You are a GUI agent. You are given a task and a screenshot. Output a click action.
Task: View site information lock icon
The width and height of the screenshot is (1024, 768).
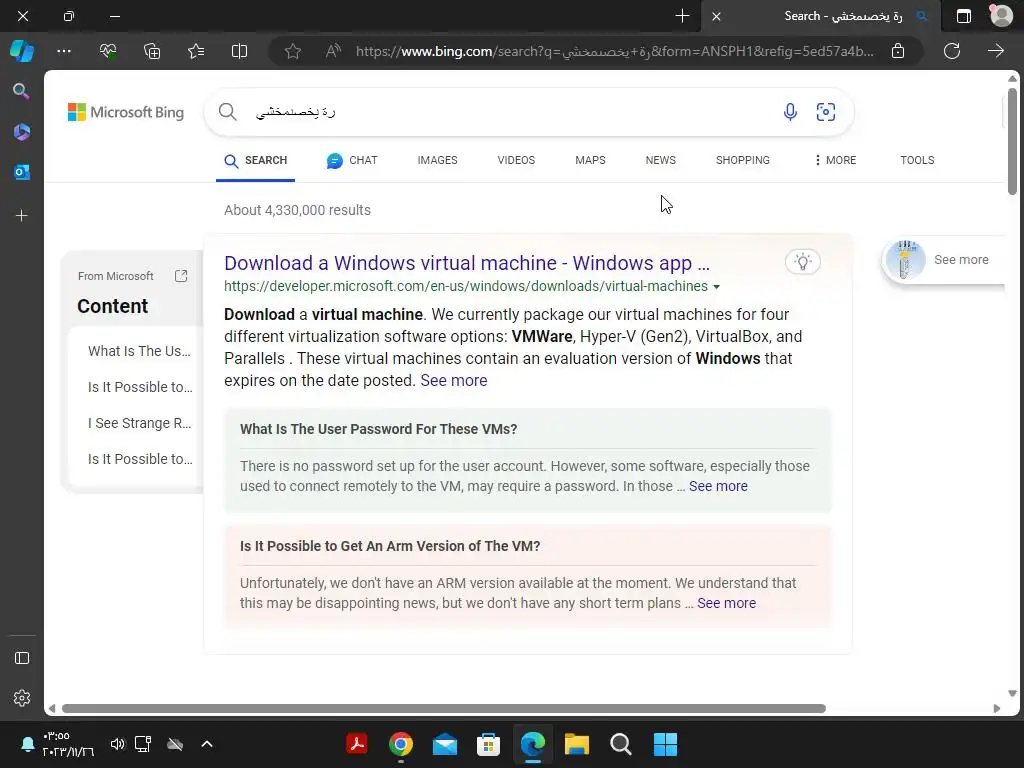click(898, 51)
